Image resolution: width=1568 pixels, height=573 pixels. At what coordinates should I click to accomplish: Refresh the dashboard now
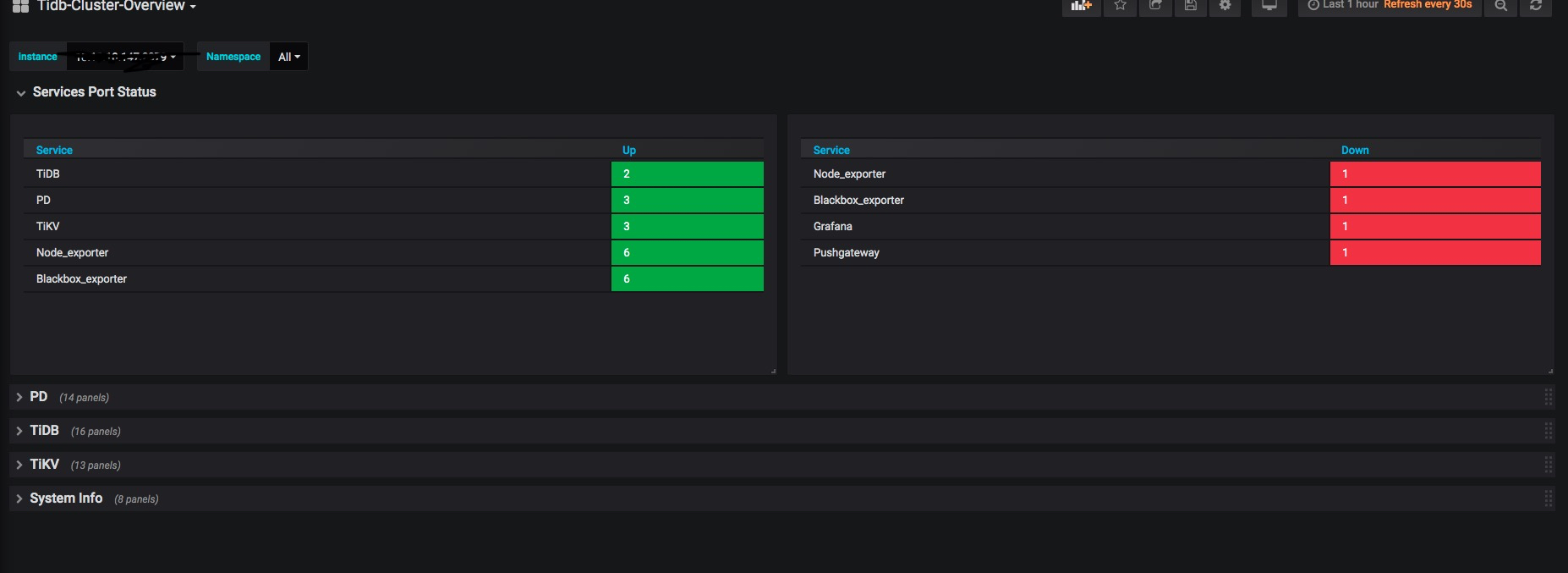coord(1536,6)
